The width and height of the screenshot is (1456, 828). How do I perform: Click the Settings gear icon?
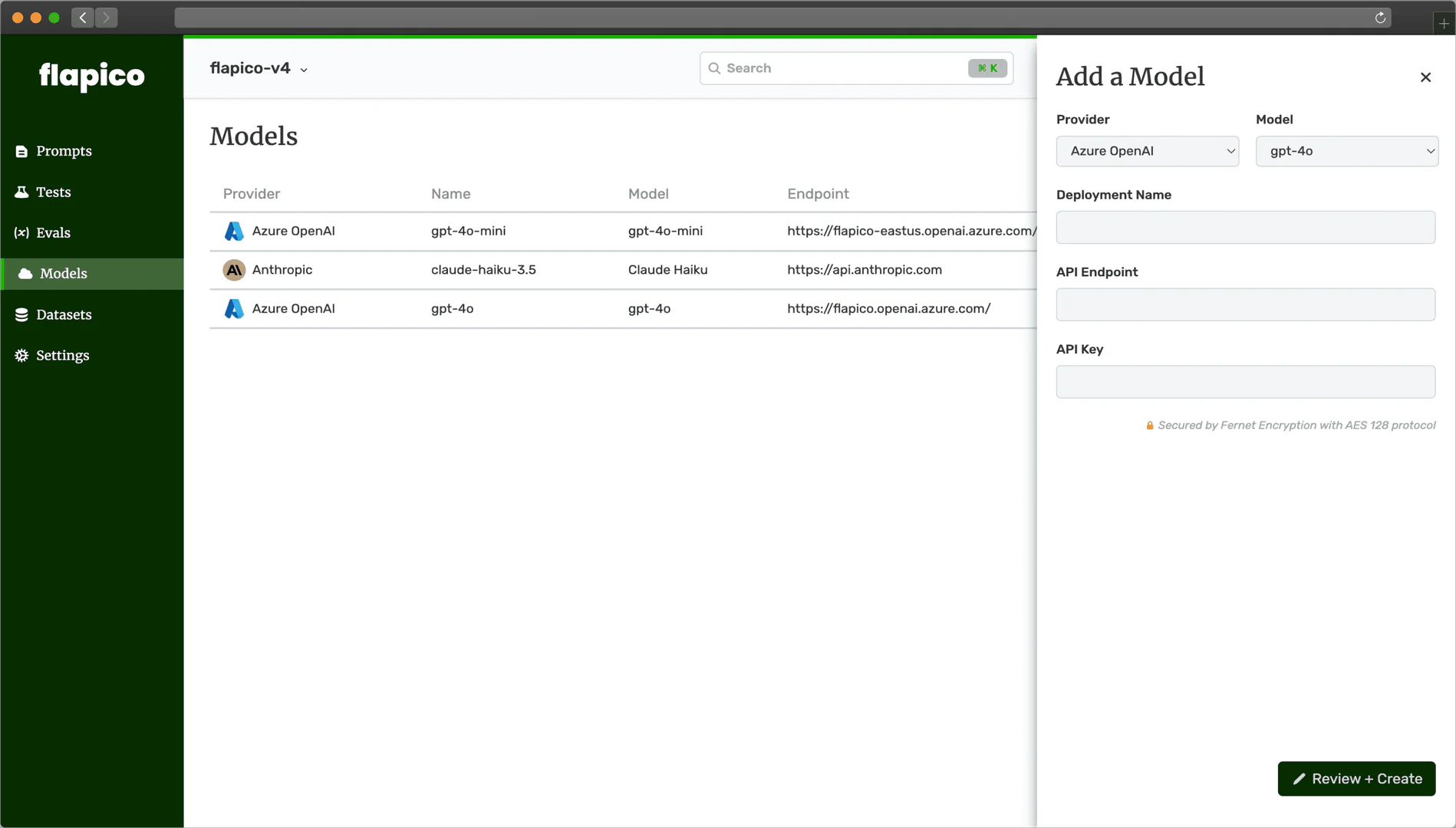click(x=21, y=356)
